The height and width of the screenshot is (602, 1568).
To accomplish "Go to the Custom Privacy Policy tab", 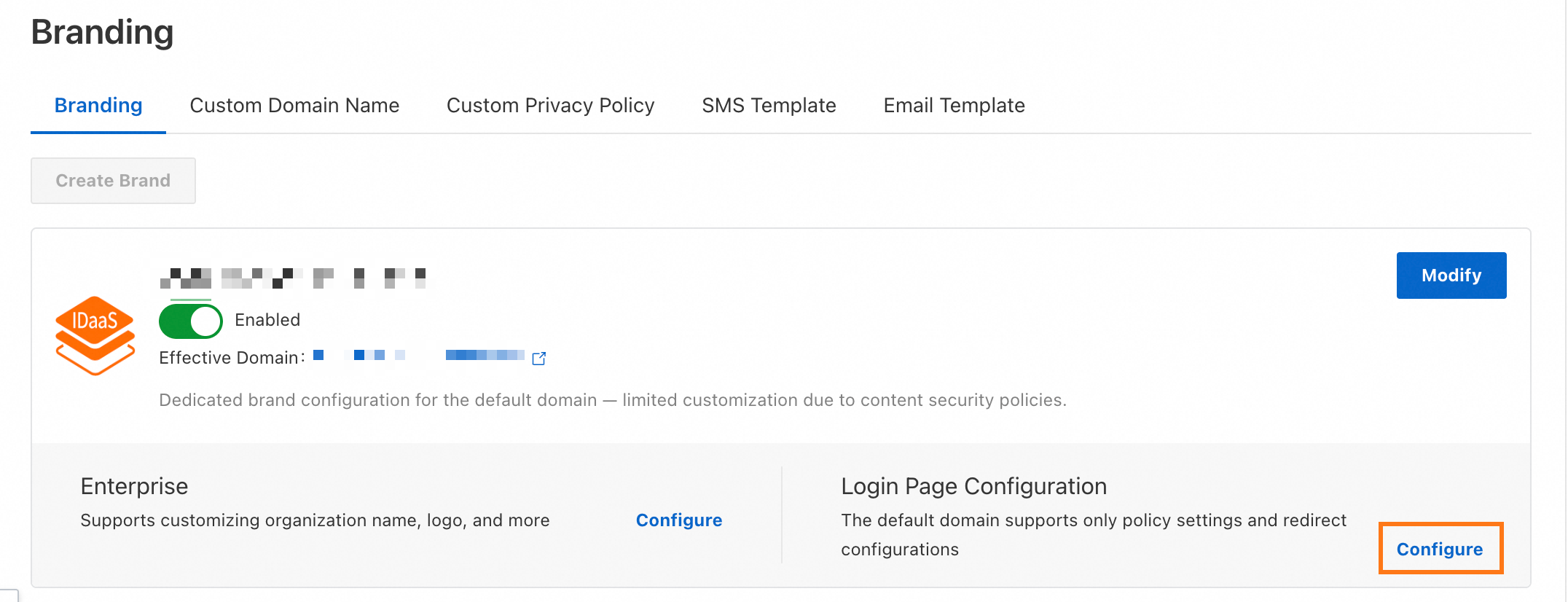I will tap(550, 106).
